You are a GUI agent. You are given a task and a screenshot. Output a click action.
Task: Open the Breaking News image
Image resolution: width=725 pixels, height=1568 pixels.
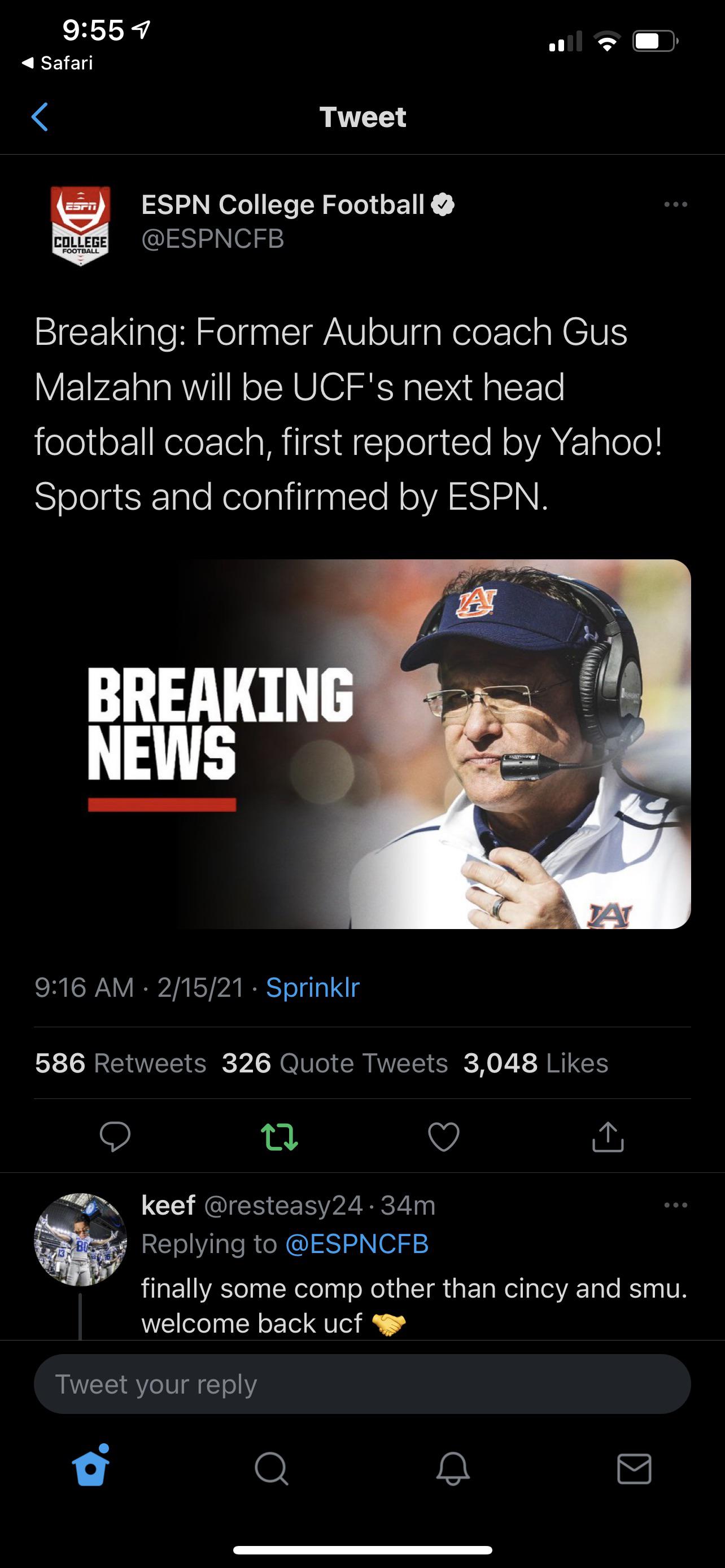click(x=362, y=744)
